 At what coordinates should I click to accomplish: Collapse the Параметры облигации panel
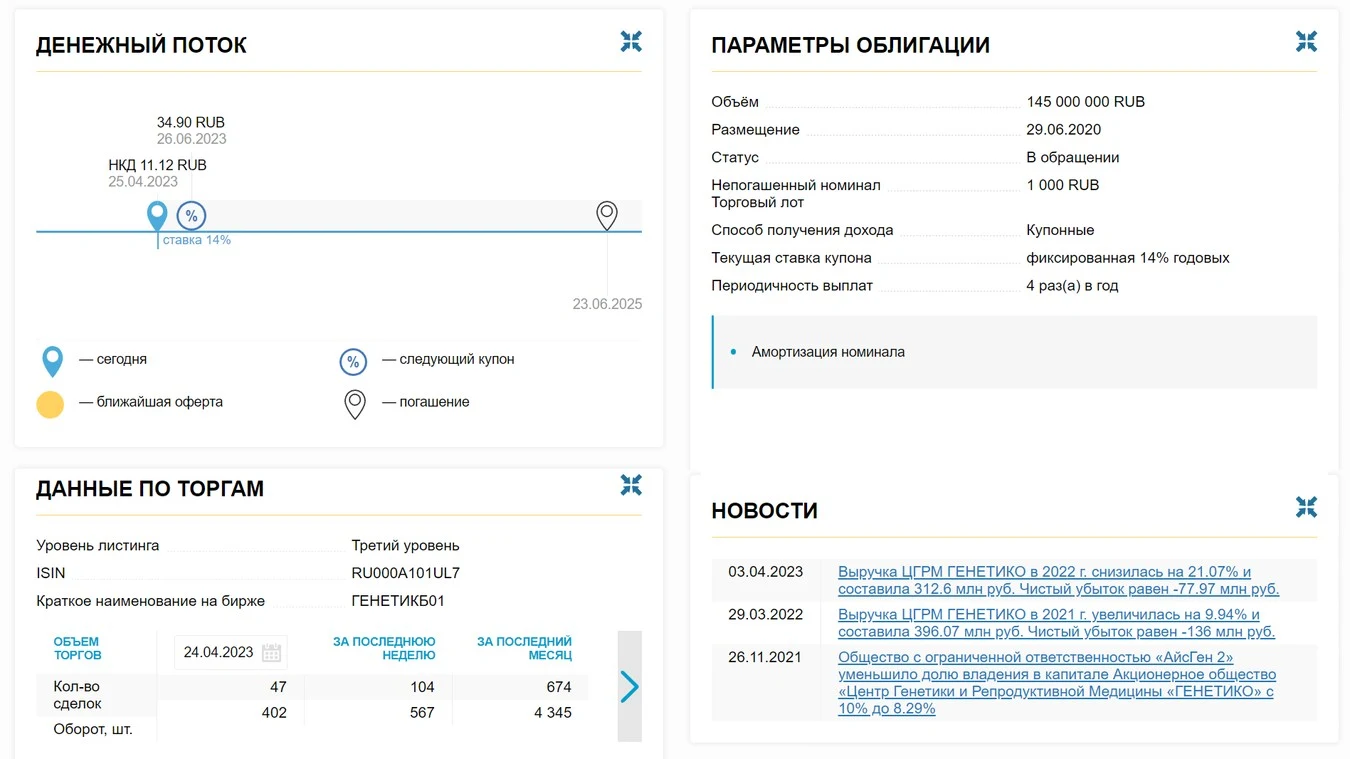1306,41
